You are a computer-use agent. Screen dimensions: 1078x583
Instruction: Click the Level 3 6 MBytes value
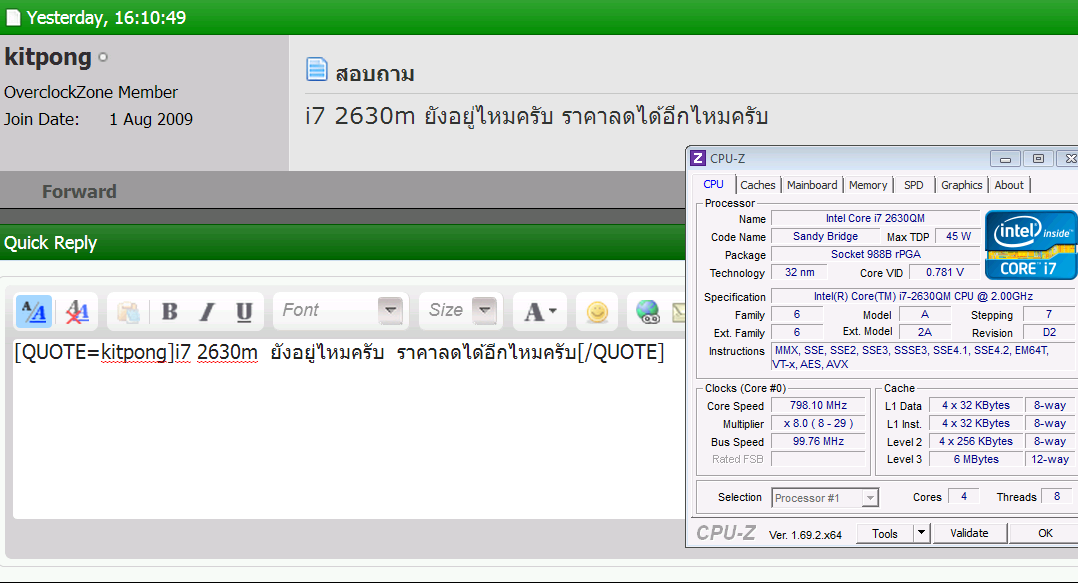976,459
